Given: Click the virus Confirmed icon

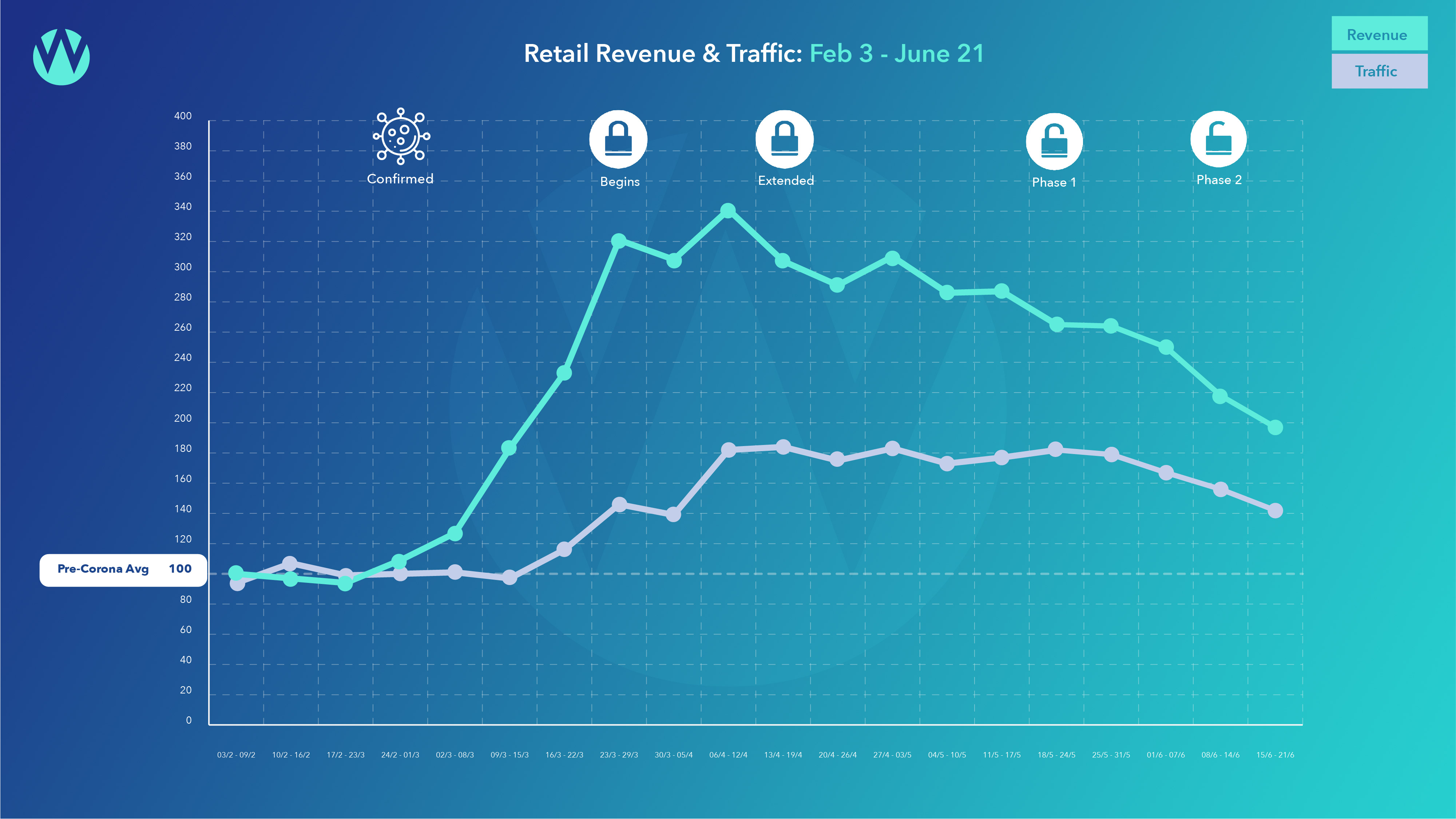Looking at the screenshot, I should point(401,136).
